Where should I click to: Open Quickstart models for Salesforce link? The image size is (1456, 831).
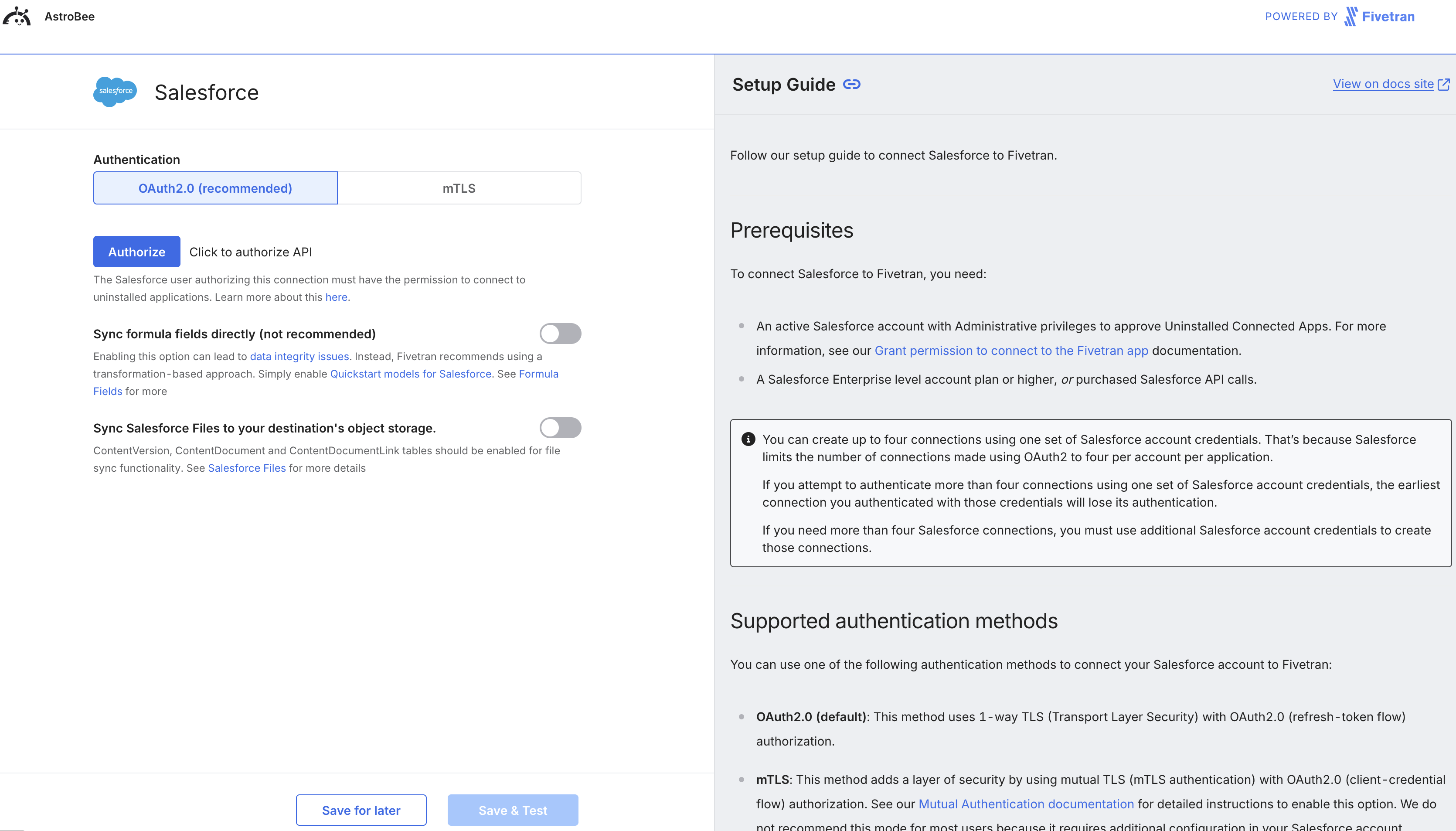[411, 374]
